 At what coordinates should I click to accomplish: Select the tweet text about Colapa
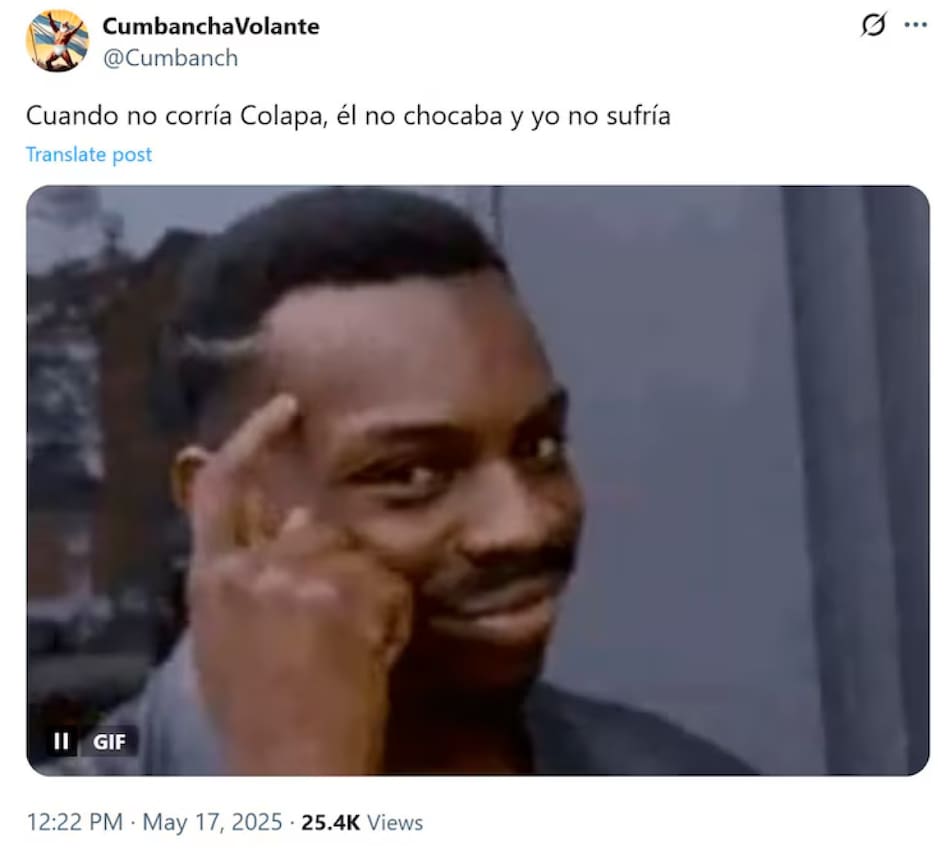348,116
